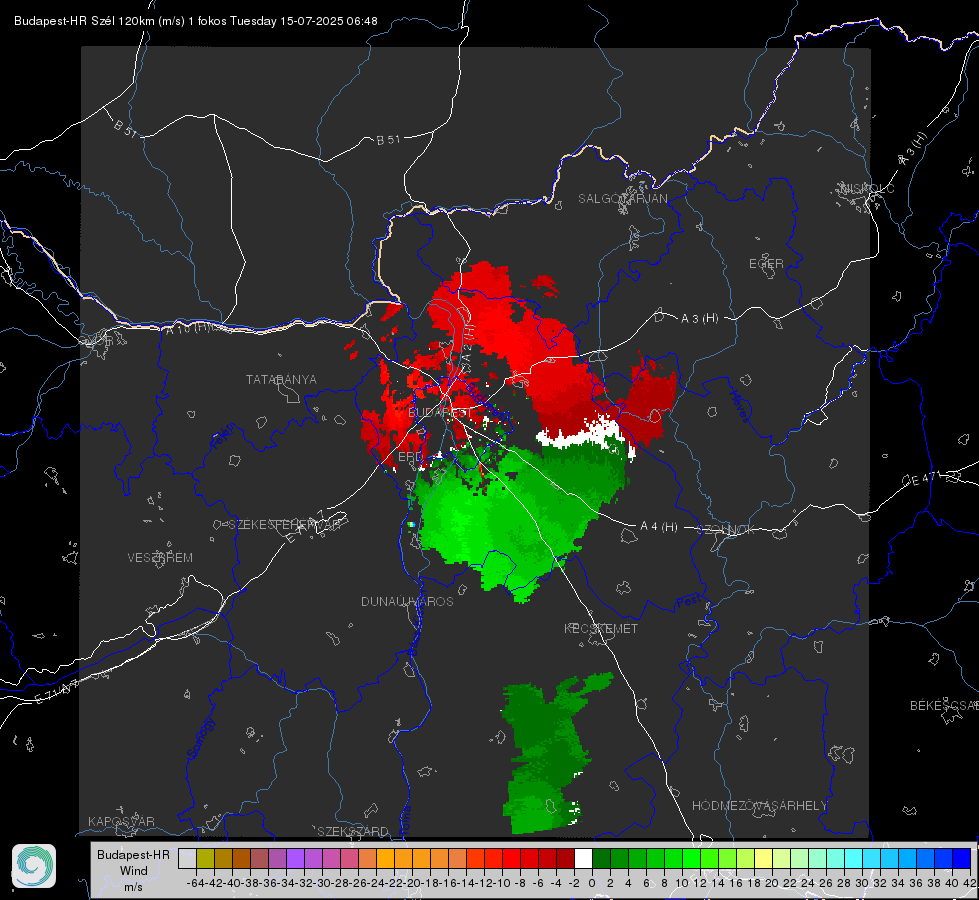Click the 'Pest' county label
Image resolution: width=979 pixels, height=900 pixels.
[689, 602]
